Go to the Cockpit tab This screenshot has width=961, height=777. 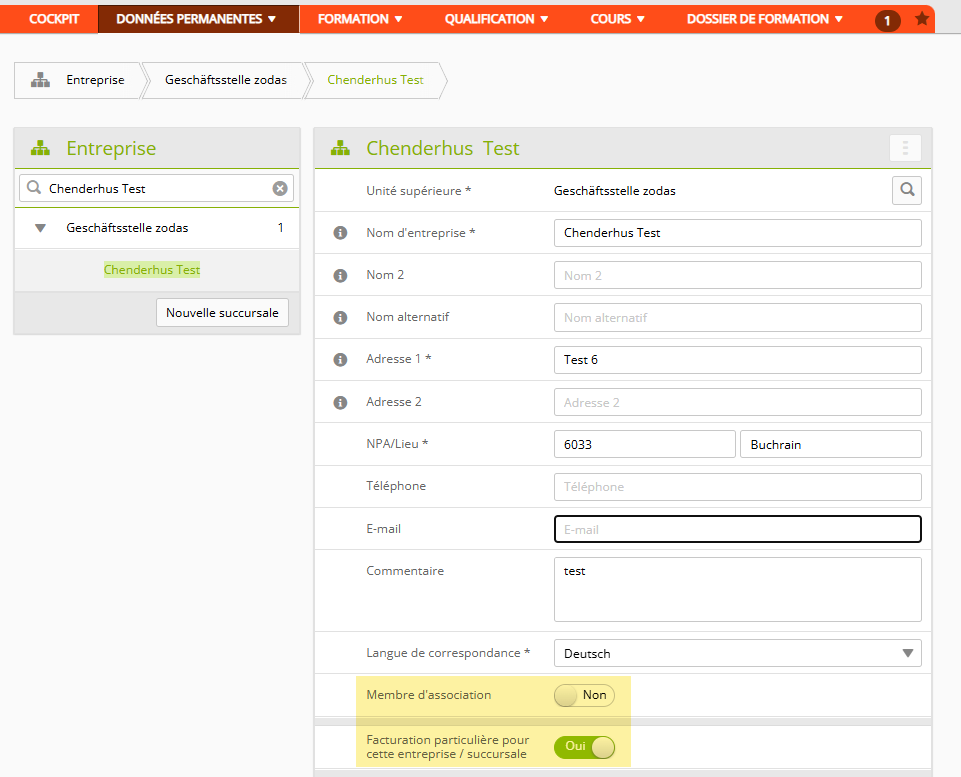(54, 19)
